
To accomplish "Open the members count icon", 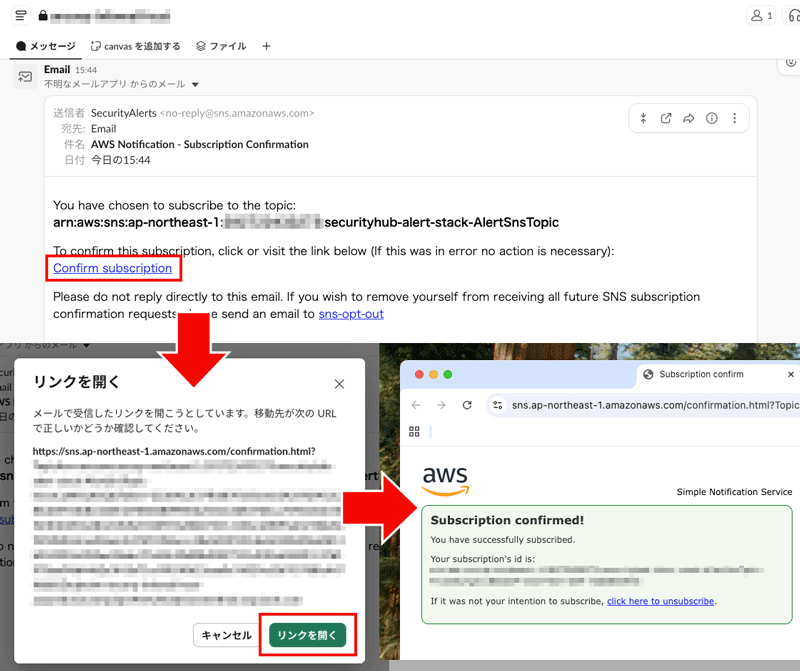I will [x=761, y=16].
